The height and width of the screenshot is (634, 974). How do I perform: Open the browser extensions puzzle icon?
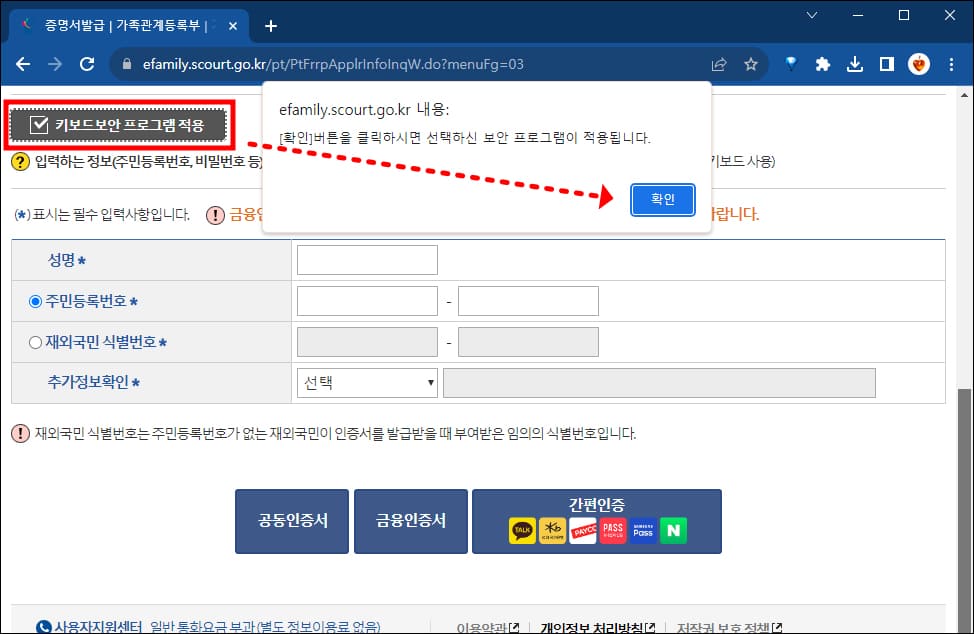[x=822, y=62]
